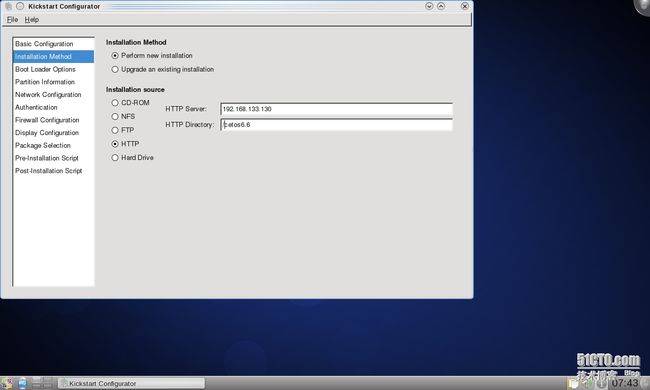The image size is (650, 390).
Task: Select CD-ROM as installation source
Action: [x=130, y=102]
